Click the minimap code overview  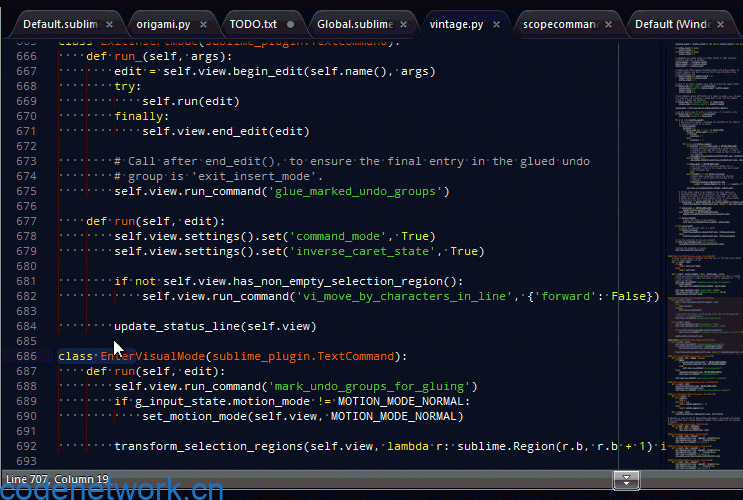(x=706, y=256)
